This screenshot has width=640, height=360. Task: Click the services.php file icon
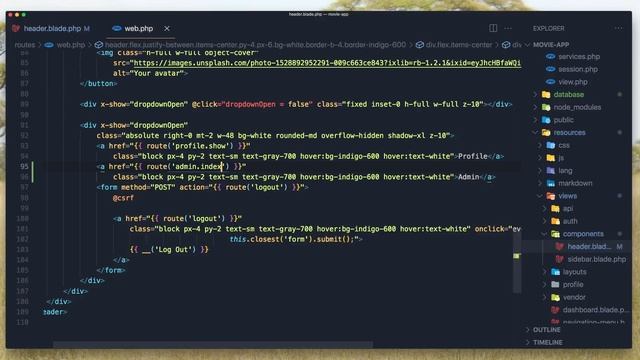point(550,57)
